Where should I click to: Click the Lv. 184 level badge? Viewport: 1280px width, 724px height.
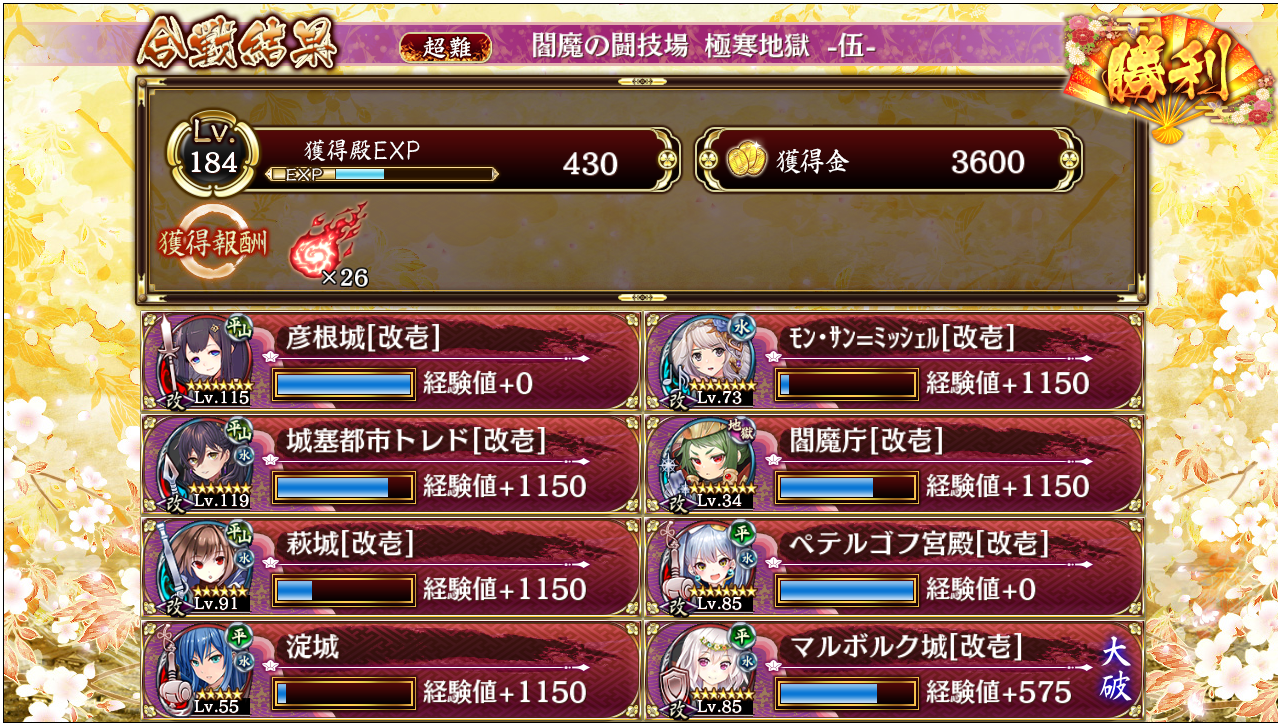tap(213, 154)
